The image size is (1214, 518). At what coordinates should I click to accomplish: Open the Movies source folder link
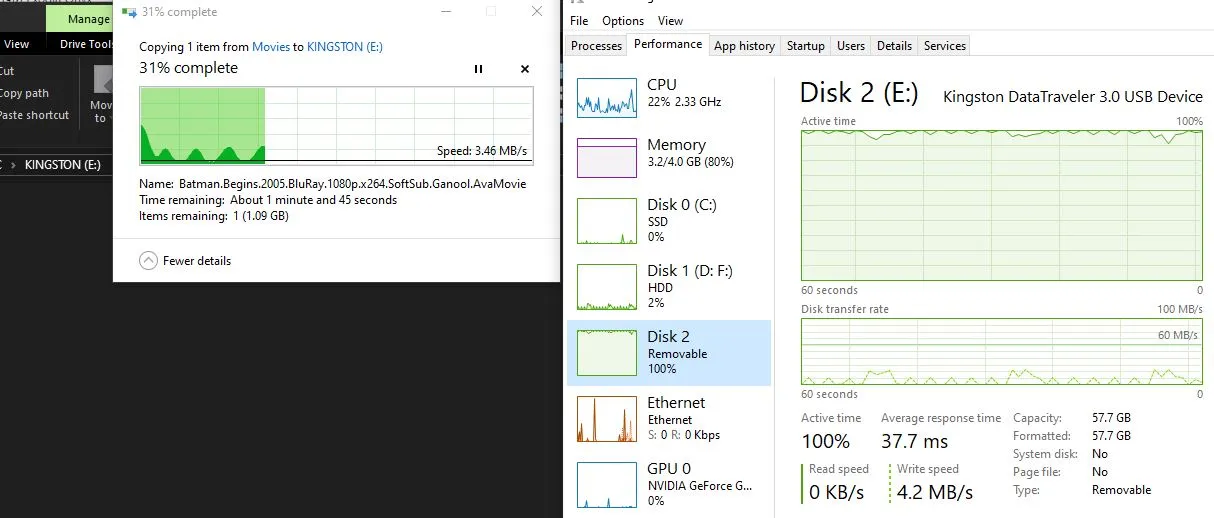[x=270, y=47]
